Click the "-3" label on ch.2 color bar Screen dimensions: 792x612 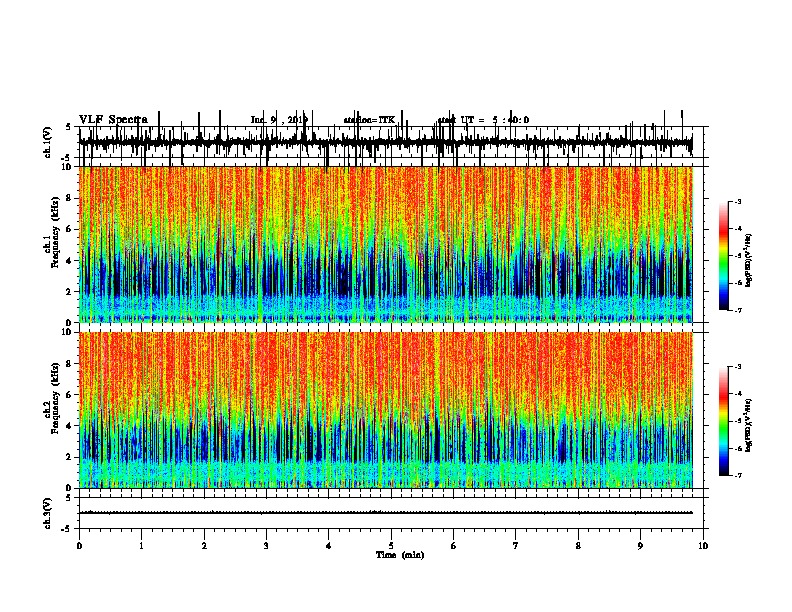click(738, 367)
